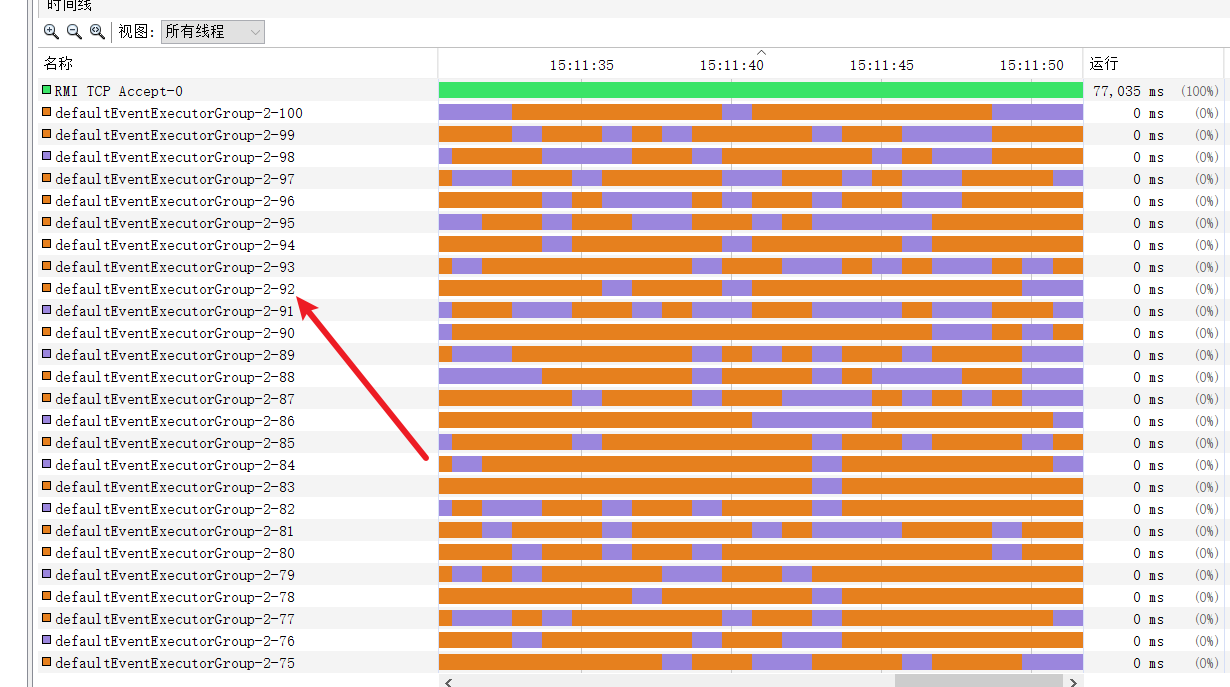Image resolution: width=1230 pixels, height=687 pixels.
Task: Click green state icon of RMI TCP Accept-0
Action: (x=46, y=90)
